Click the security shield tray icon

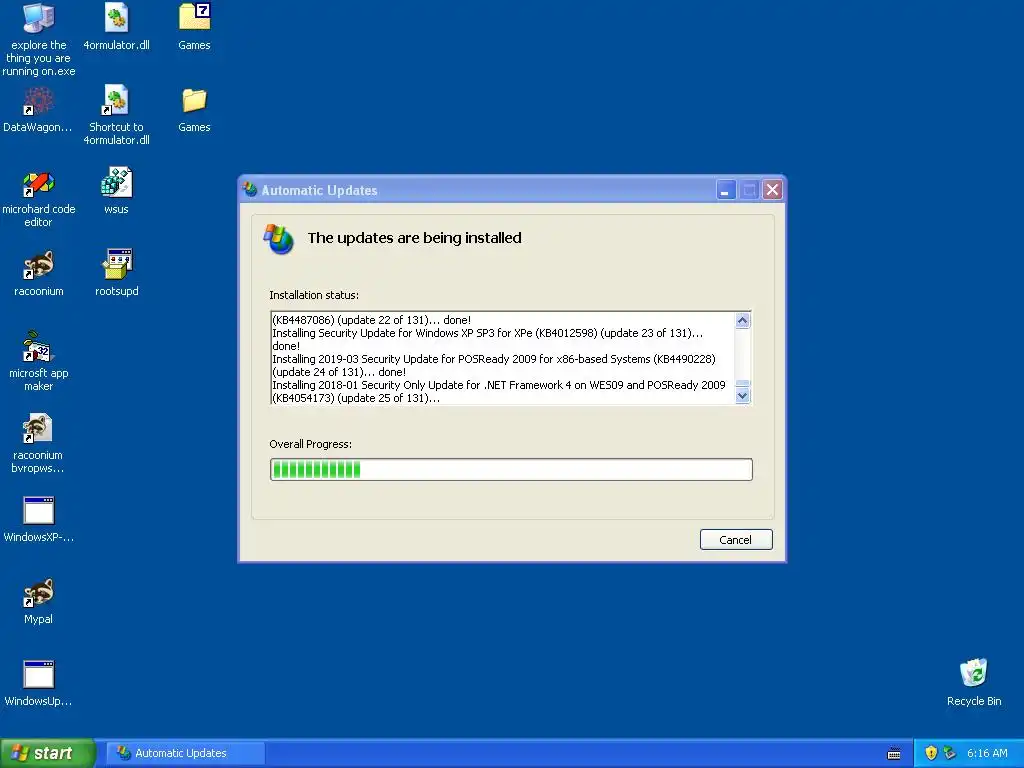[x=931, y=753]
